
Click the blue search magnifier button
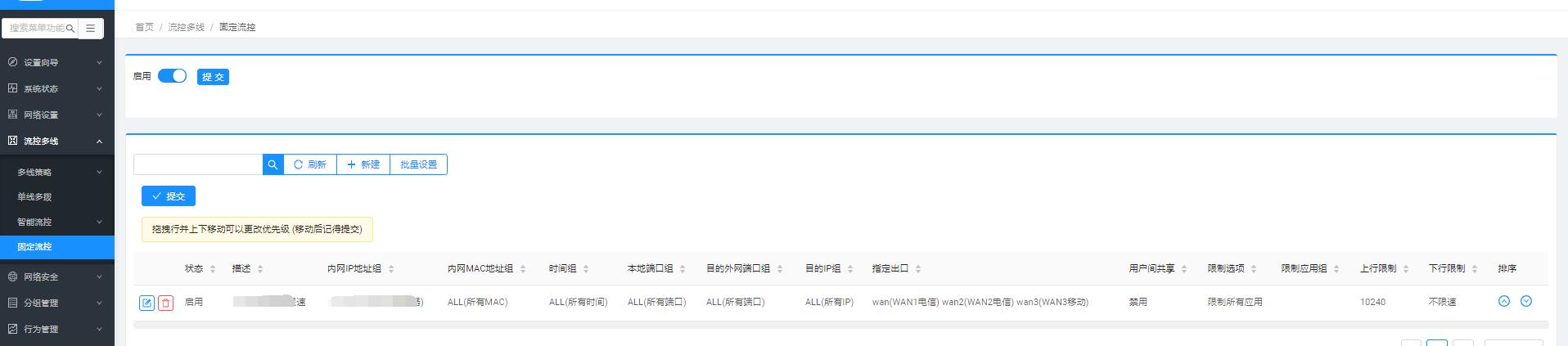273,164
